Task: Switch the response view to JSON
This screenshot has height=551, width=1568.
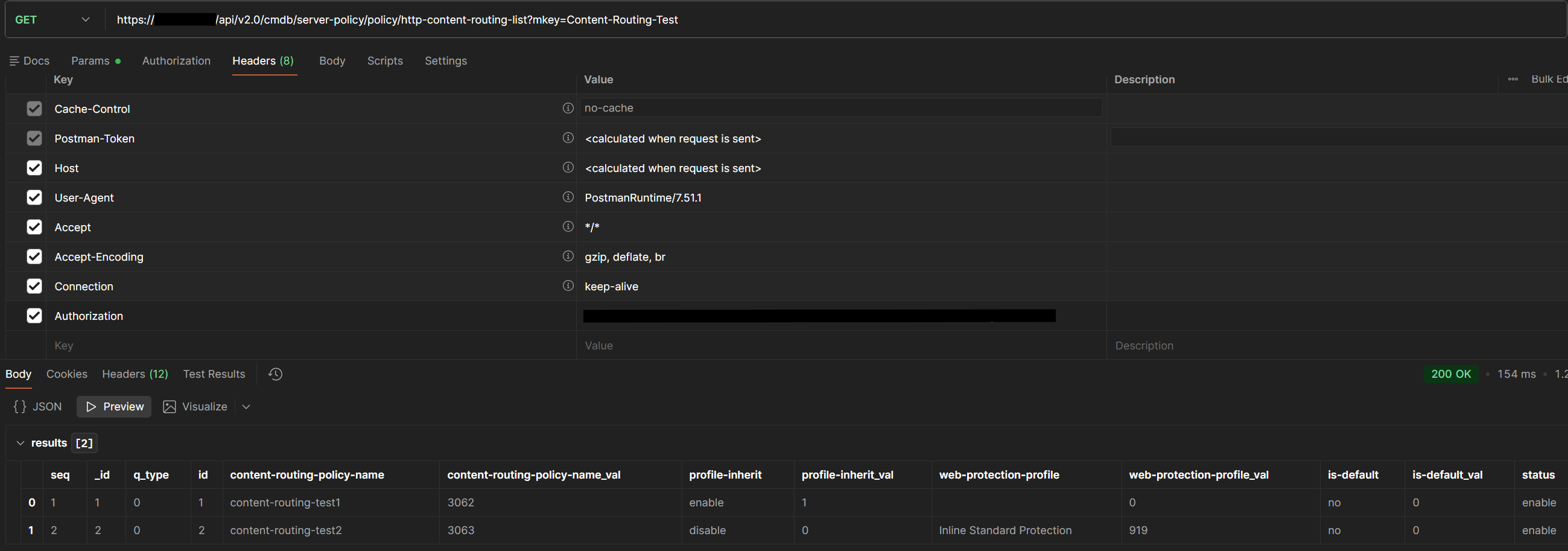Action: (38, 407)
